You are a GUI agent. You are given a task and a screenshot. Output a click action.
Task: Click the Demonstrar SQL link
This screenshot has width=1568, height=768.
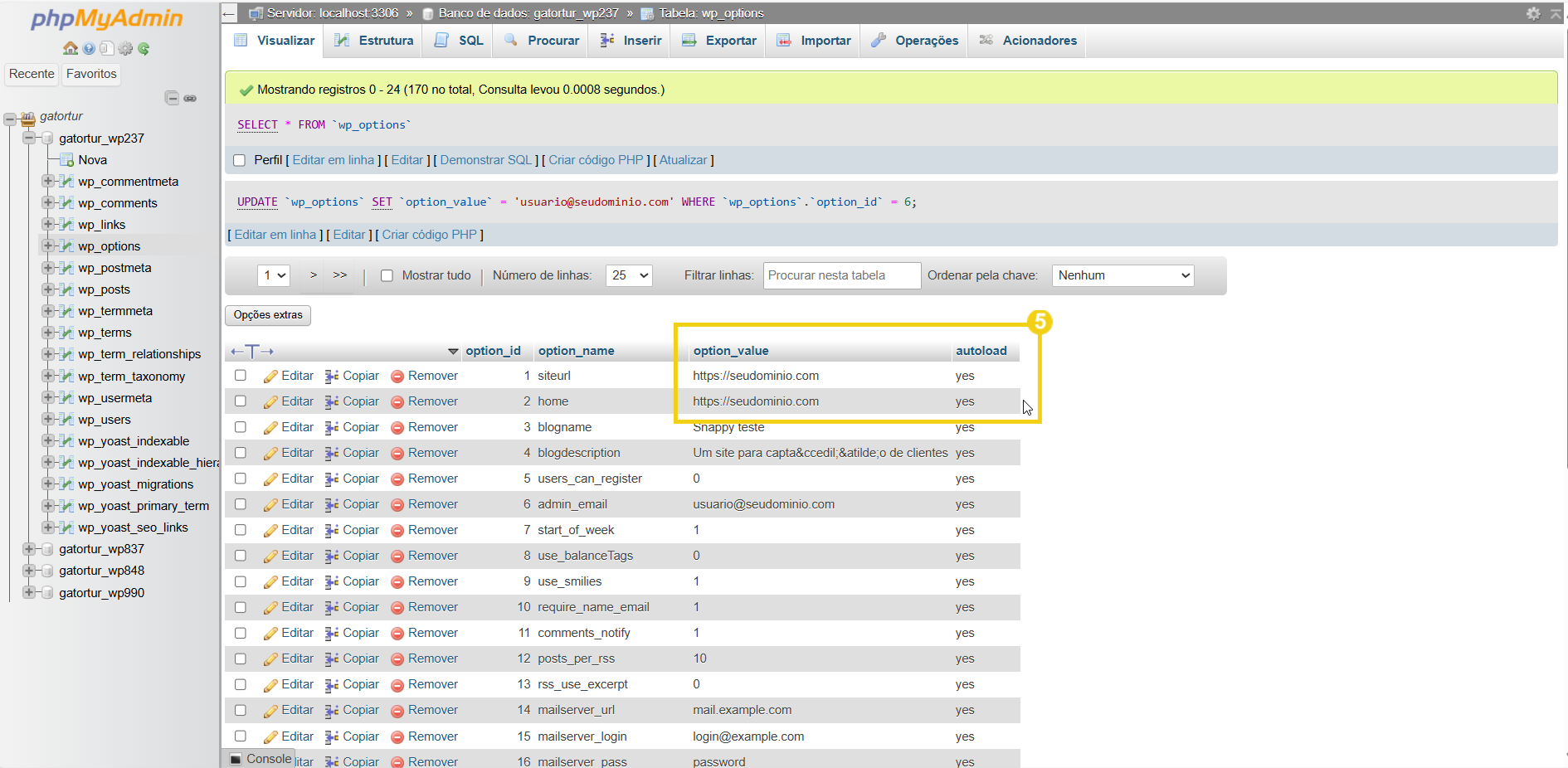[485, 160]
